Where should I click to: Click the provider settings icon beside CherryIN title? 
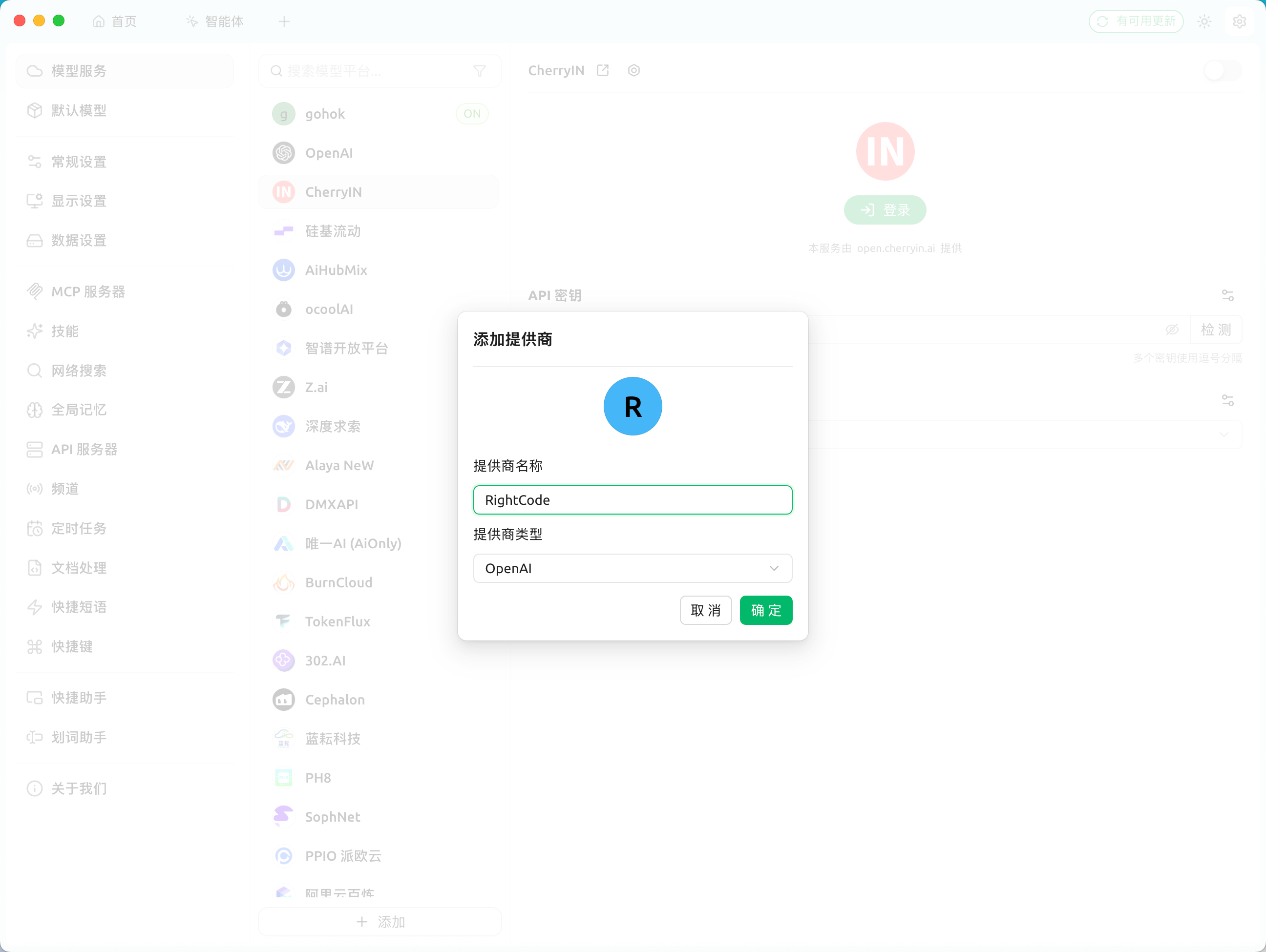pyautogui.click(x=633, y=70)
